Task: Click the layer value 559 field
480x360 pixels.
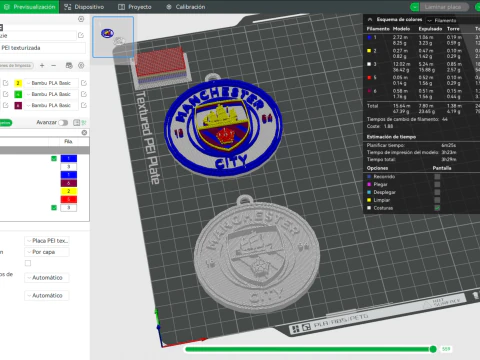Action: click(446, 349)
